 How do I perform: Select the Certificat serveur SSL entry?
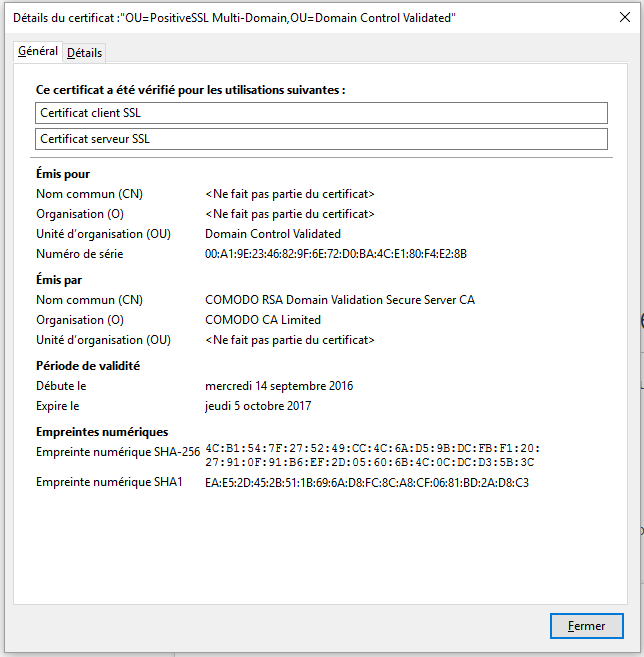[x=321, y=139]
